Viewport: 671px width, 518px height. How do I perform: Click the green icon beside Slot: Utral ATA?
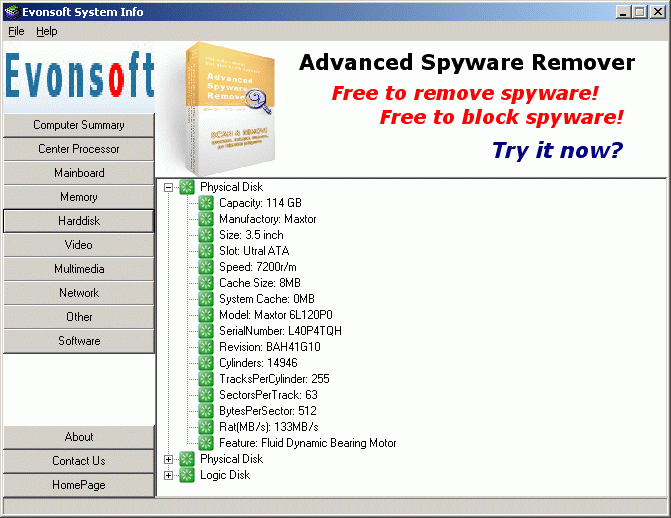tap(205, 251)
